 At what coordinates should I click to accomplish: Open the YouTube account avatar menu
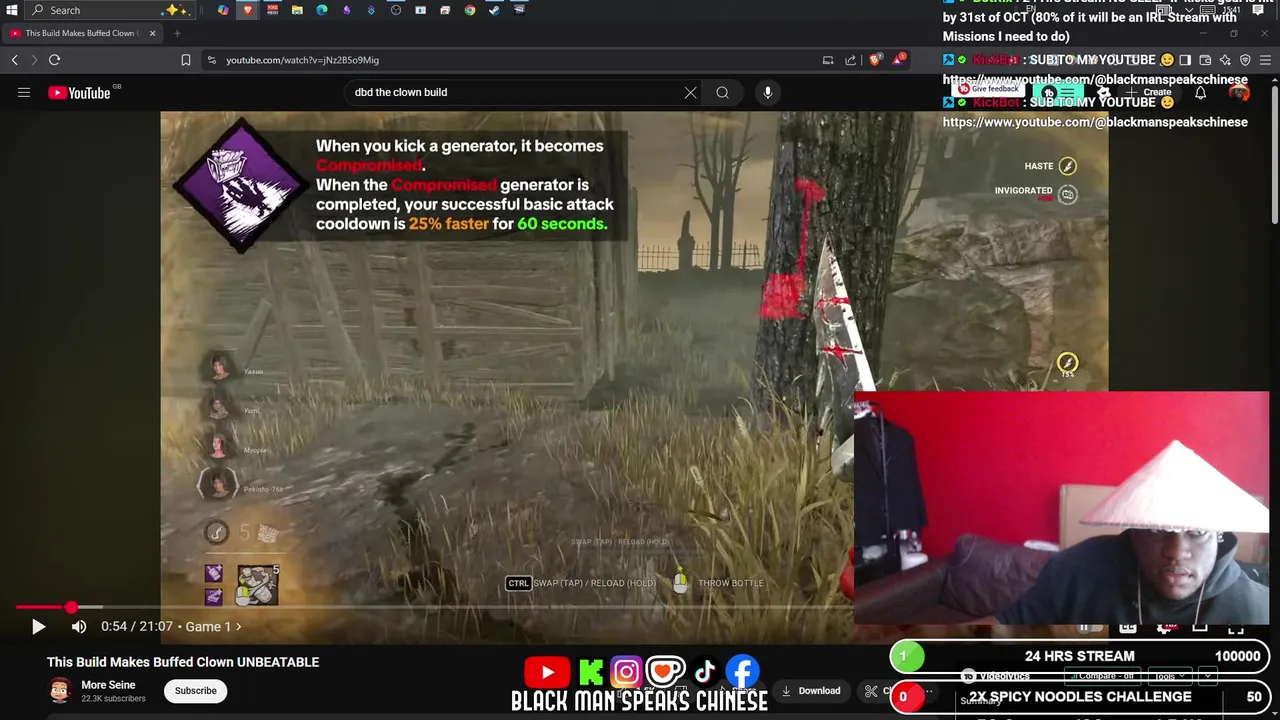tap(1239, 93)
